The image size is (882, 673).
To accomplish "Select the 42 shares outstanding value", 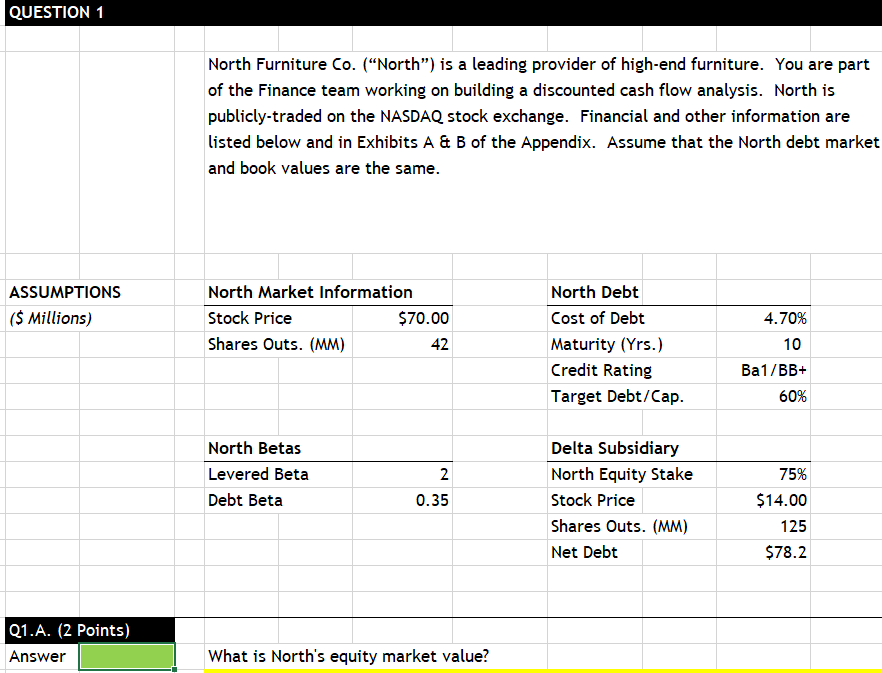I will tap(440, 344).
